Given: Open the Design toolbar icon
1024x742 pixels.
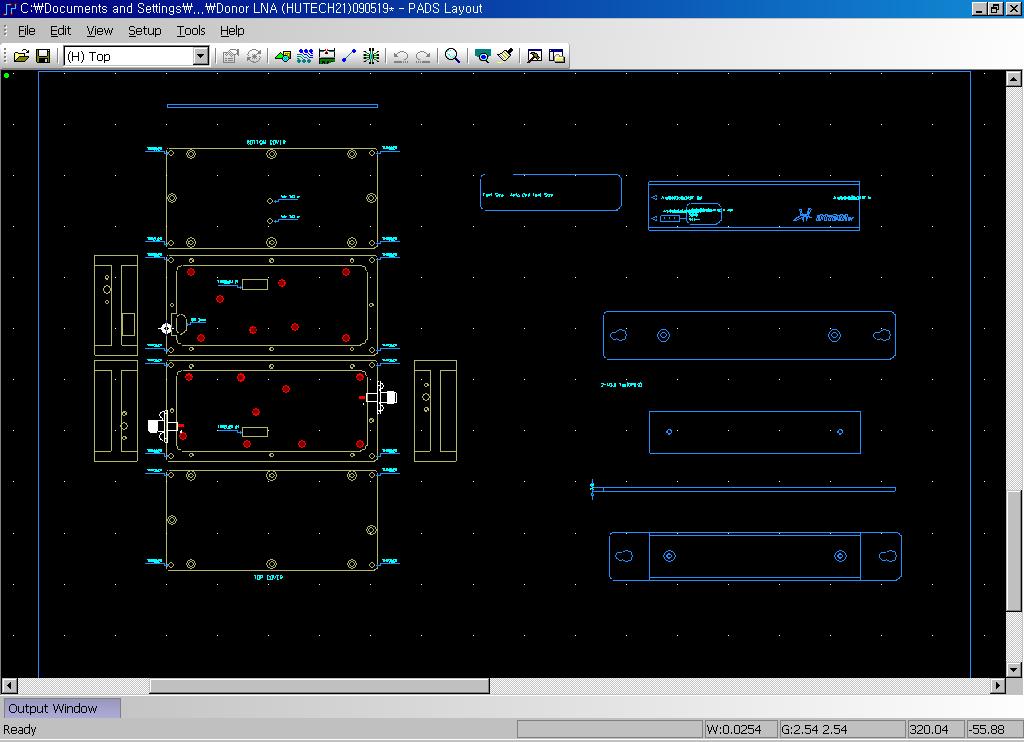Looking at the screenshot, I should (x=305, y=56).
